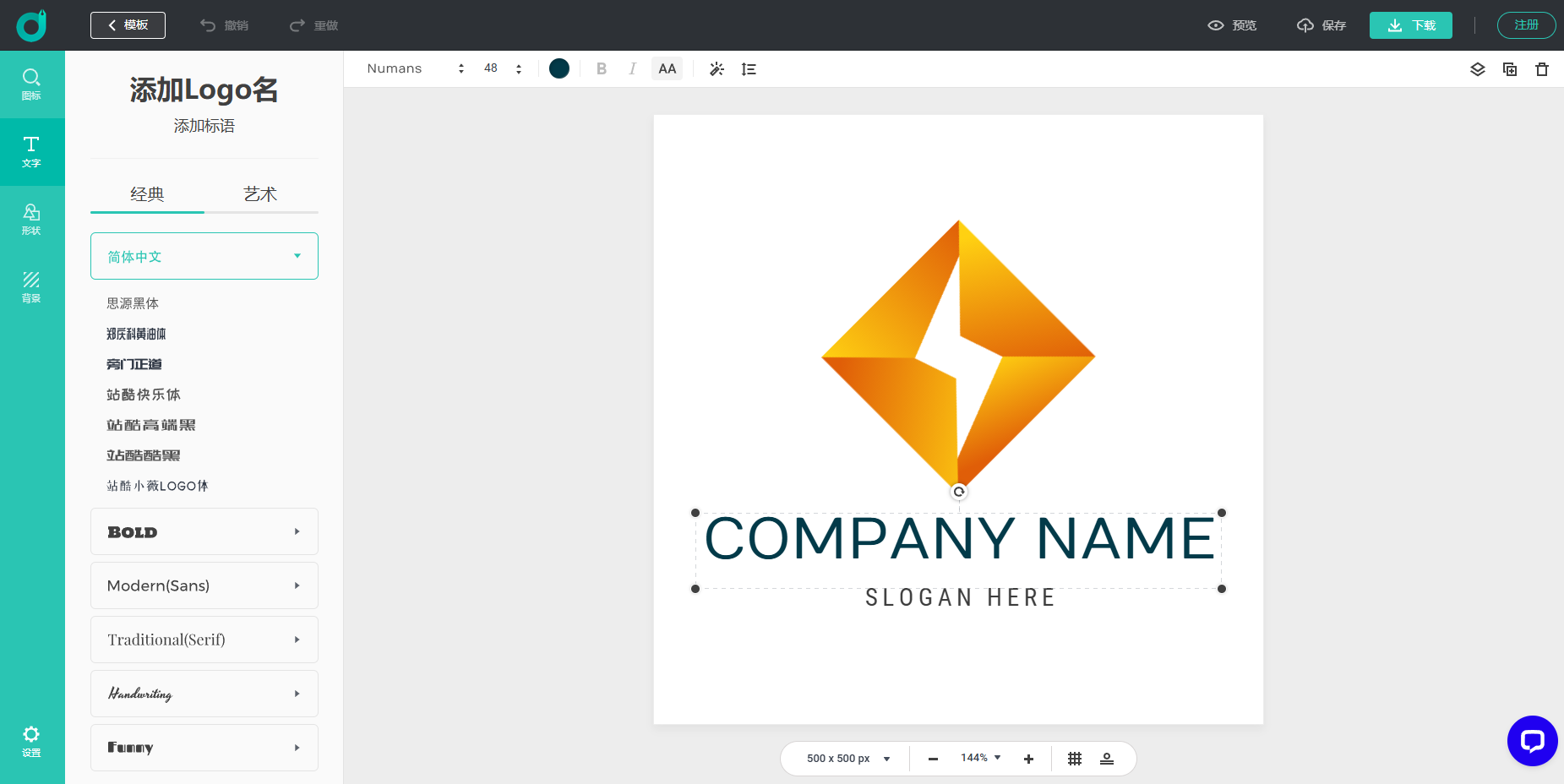This screenshot has height=784, width=1564.
Task: Toggle uppercase AA text option
Action: (x=667, y=69)
